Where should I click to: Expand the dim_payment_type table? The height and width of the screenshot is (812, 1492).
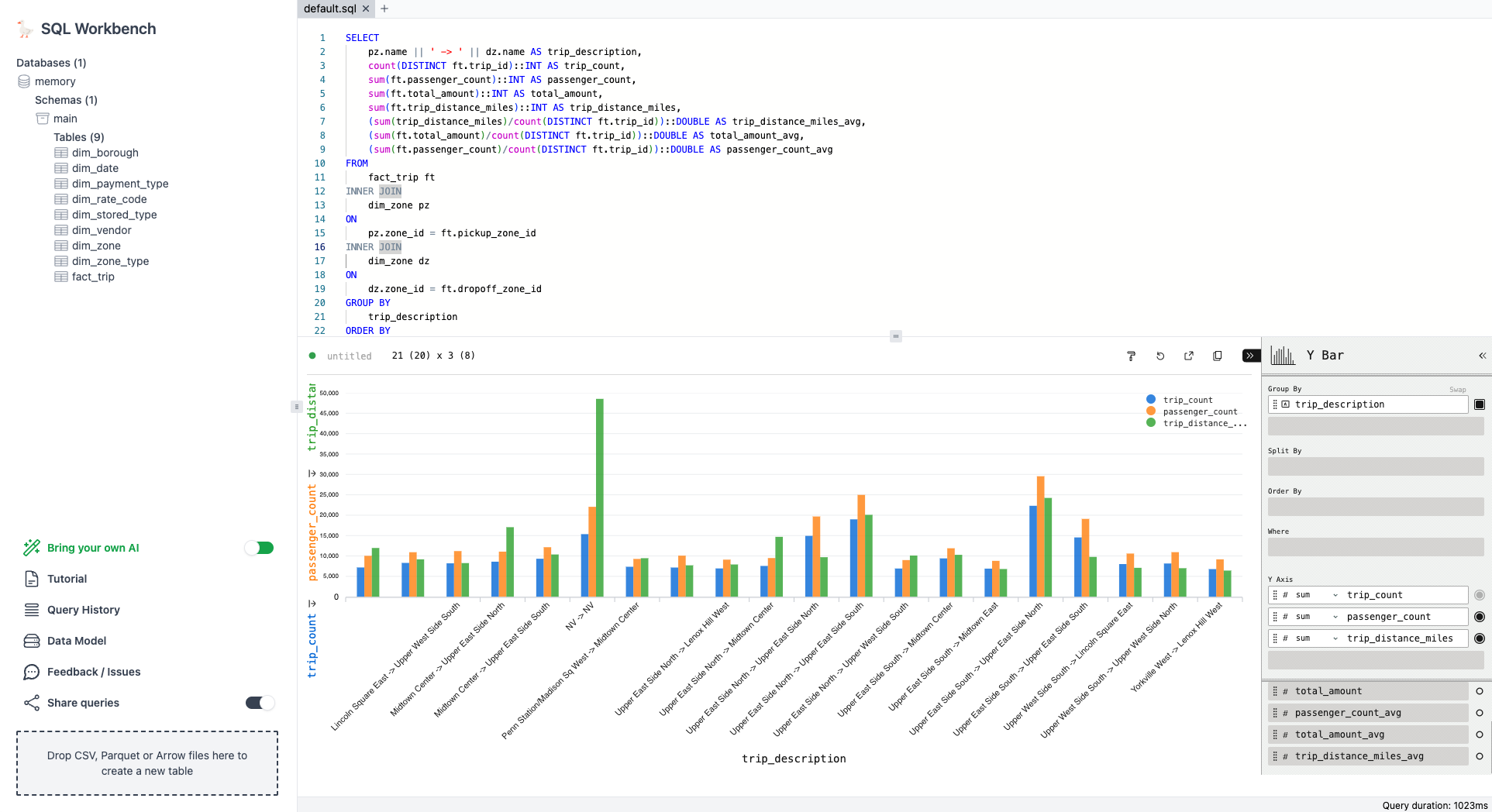click(x=120, y=184)
